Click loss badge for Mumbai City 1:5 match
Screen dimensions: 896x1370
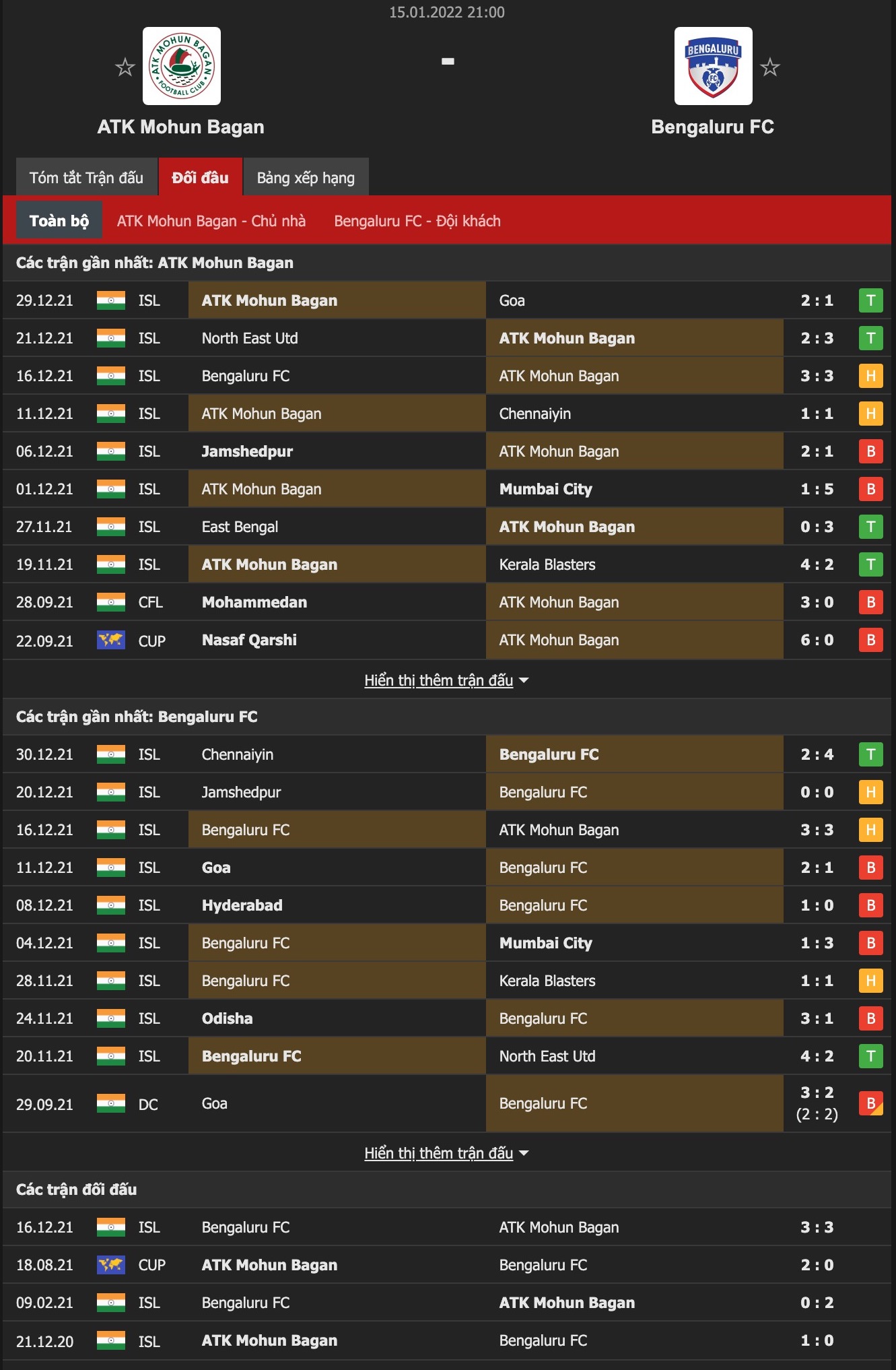[870, 489]
